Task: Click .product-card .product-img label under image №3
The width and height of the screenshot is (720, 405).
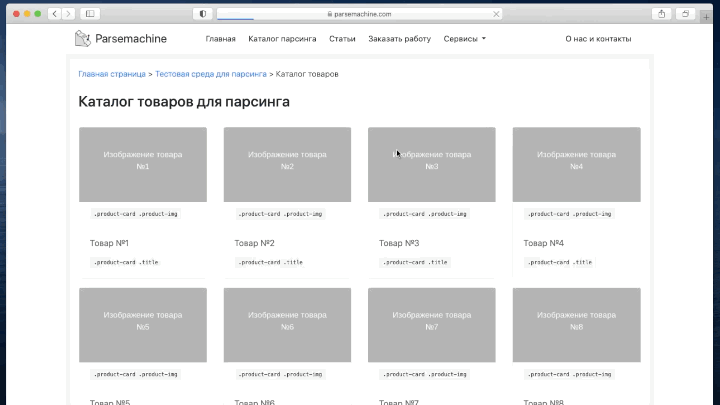Action: [x=425, y=214]
